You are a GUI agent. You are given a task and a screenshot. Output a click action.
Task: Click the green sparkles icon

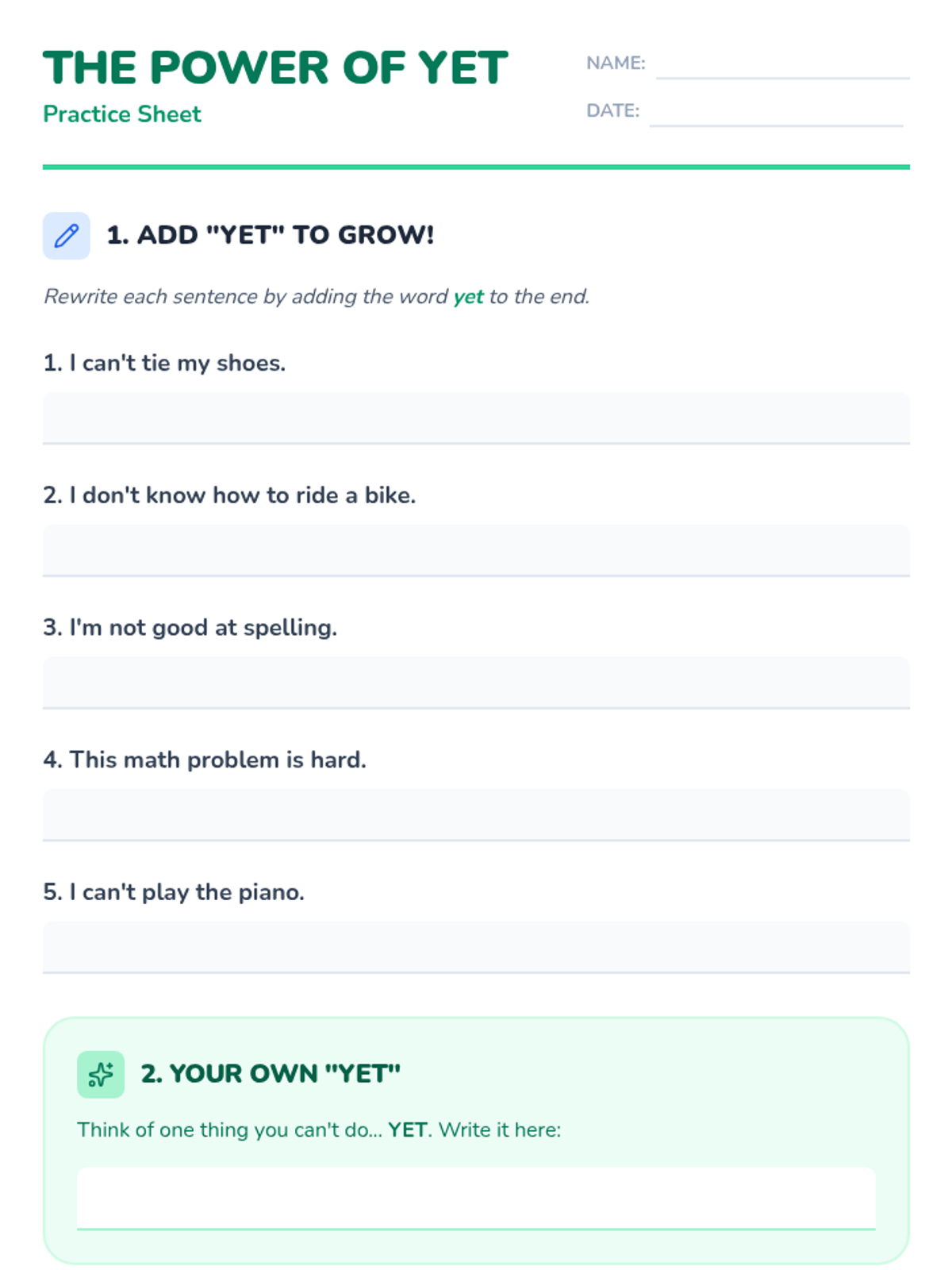coord(101,1075)
